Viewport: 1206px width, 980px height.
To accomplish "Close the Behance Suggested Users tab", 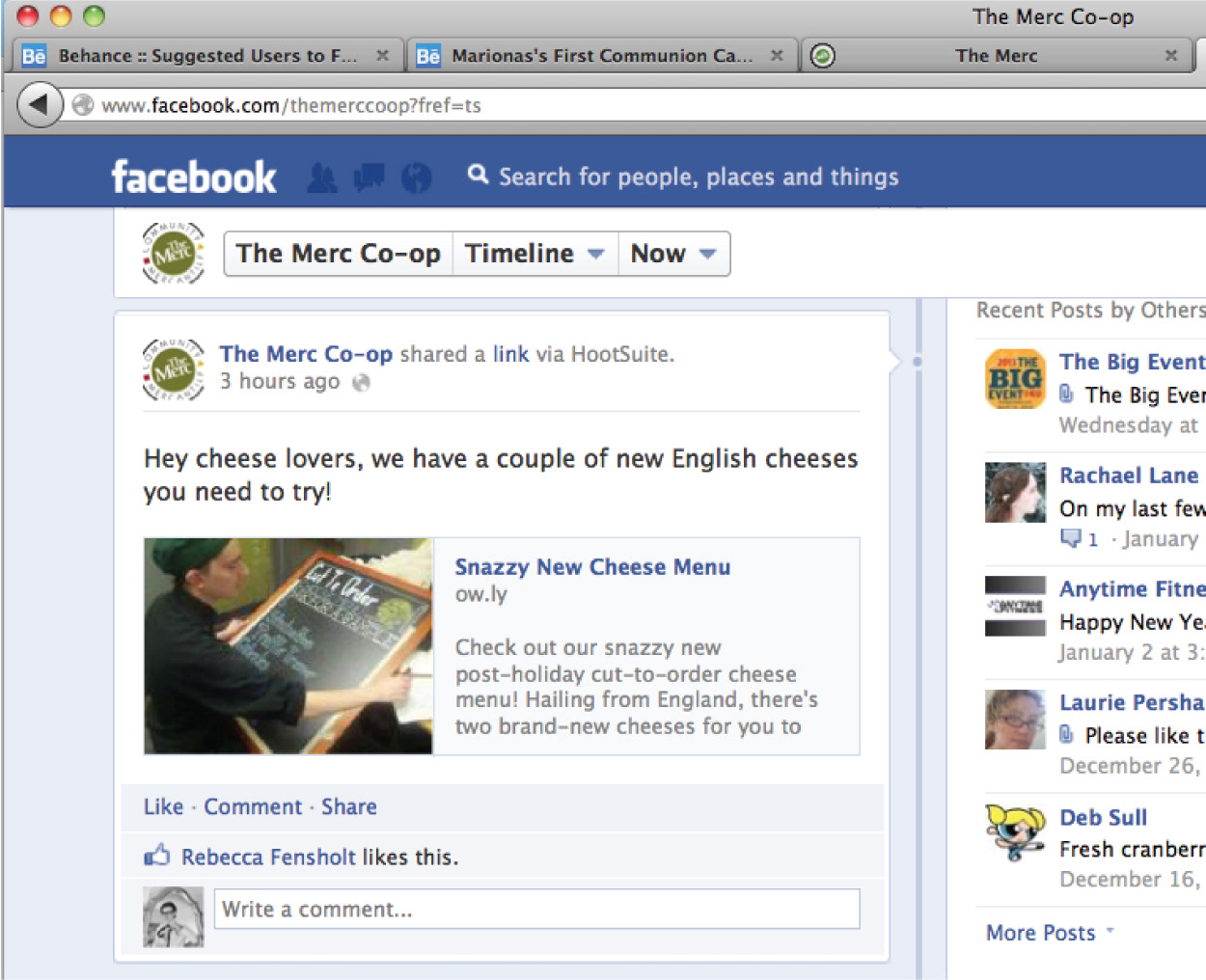I will coord(383,56).
